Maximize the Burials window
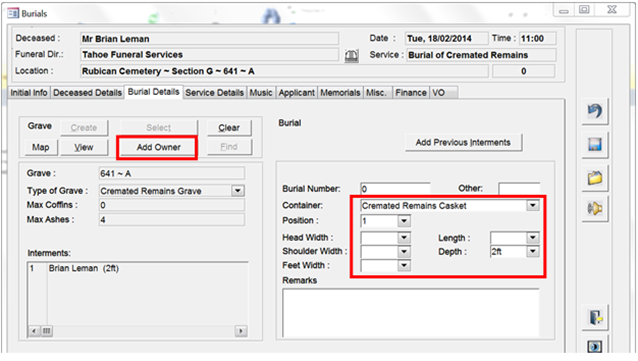The image size is (638, 361). click(x=584, y=10)
